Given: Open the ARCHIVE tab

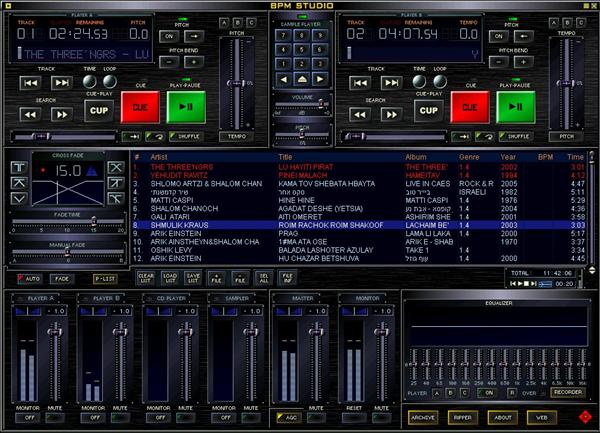Looking at the screenshot, I should point(423,418).
